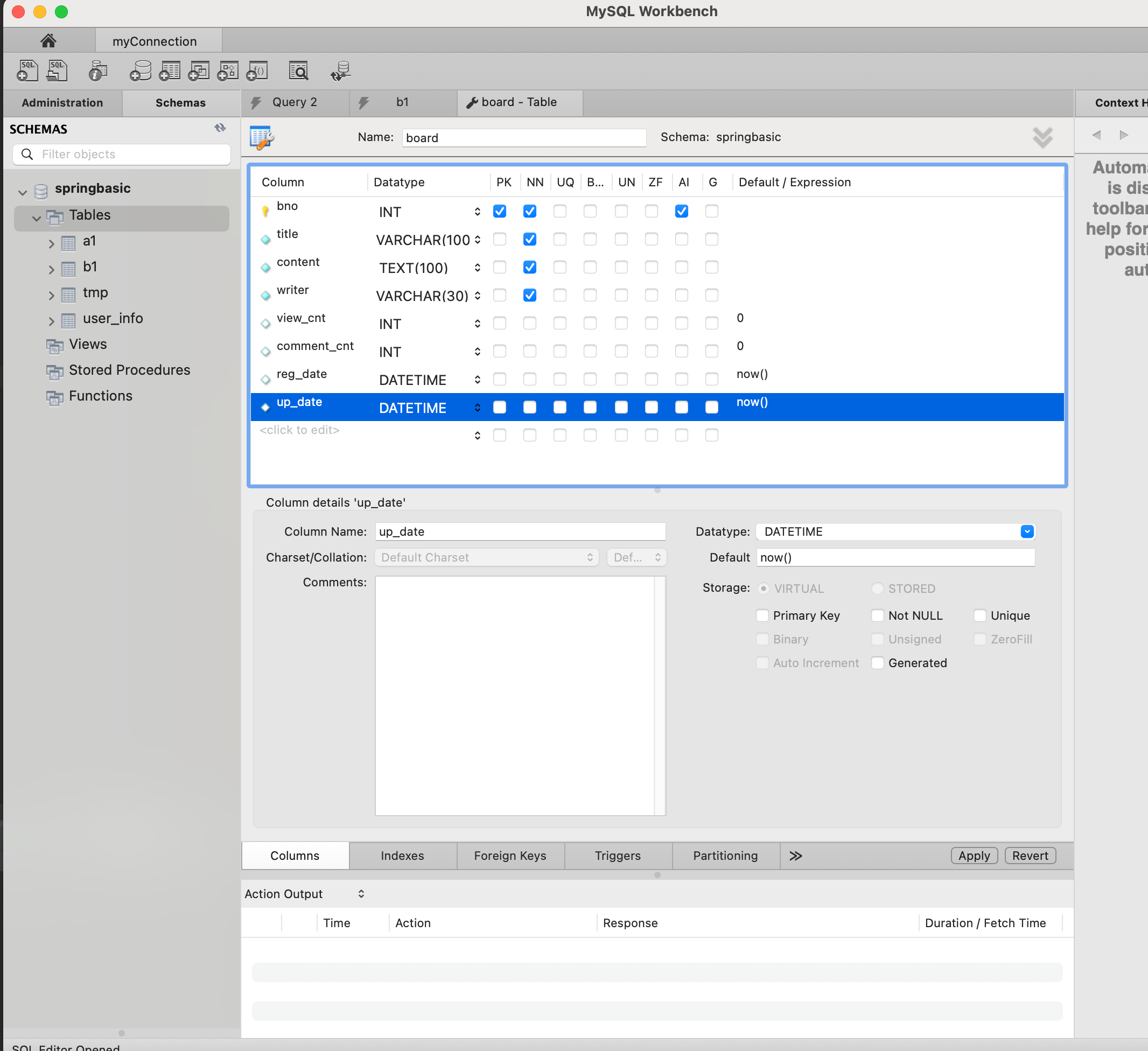Click the Filter objects search field

click(x=131, y=155)
